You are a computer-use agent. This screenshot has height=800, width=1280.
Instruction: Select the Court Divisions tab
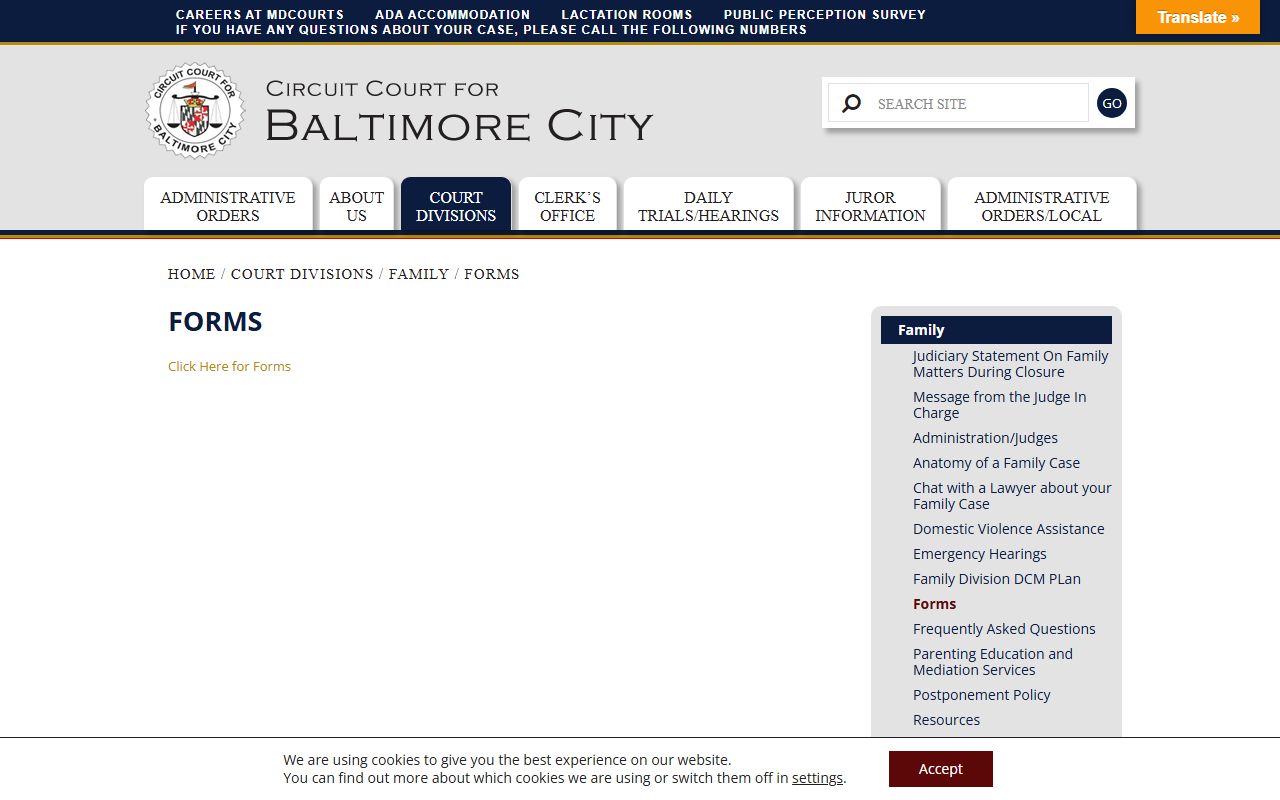456,206
